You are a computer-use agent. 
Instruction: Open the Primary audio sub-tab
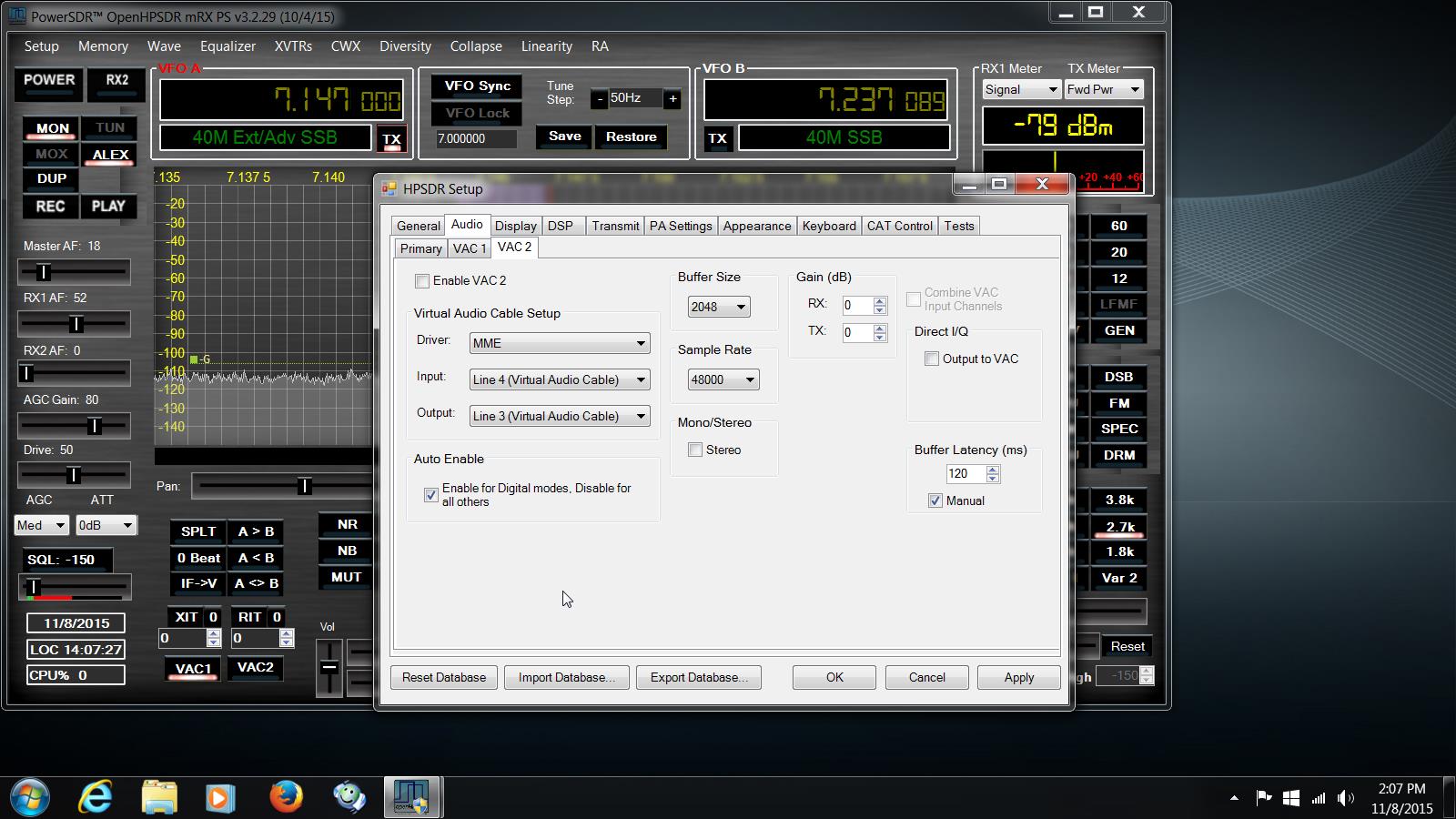tap(421, 248)
